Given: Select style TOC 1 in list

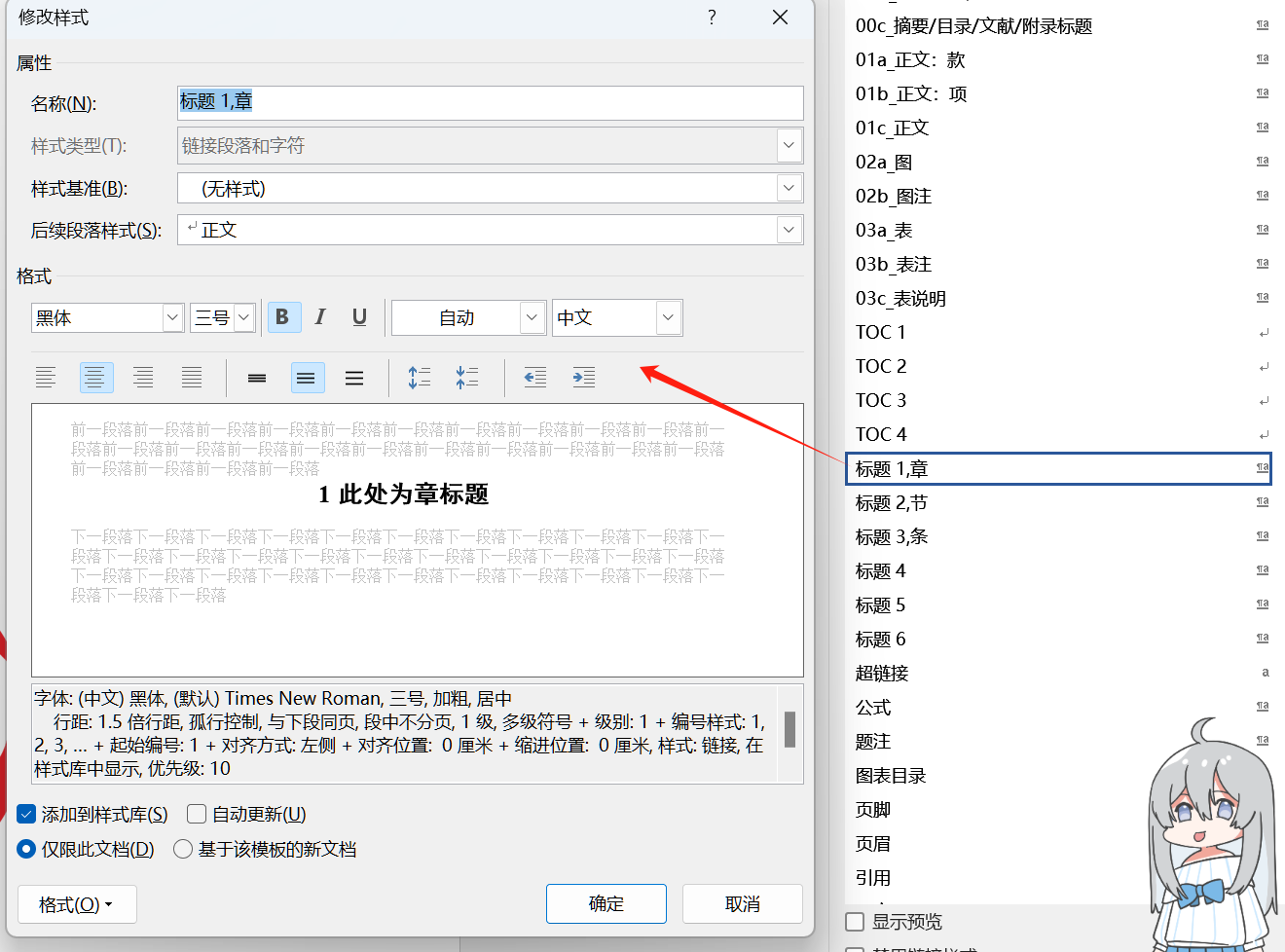Looking at the screenshot, I should [1059, 332].
